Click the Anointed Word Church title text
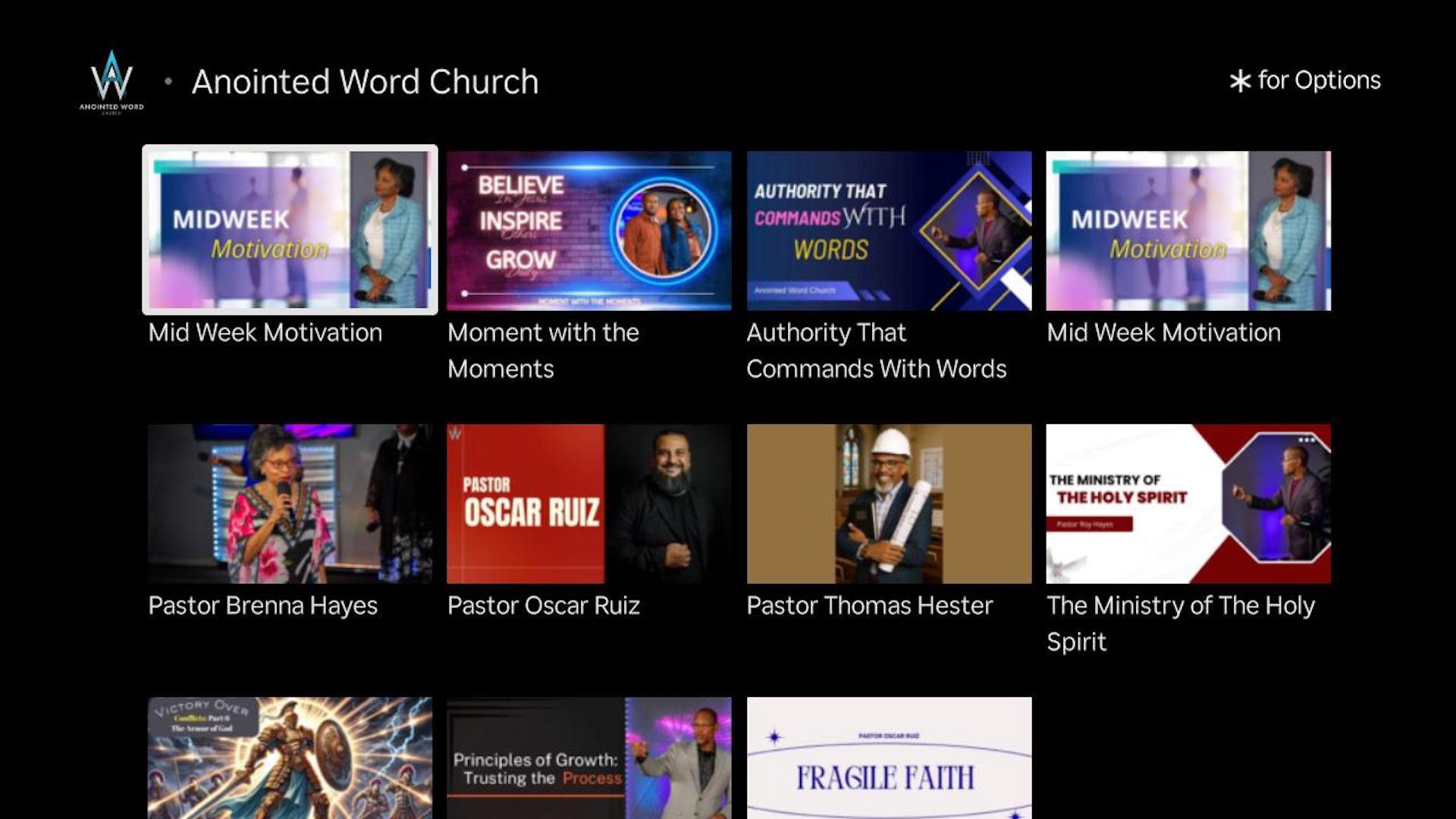The height and width of the screenshot is (819, 1456). coord(365,82)
